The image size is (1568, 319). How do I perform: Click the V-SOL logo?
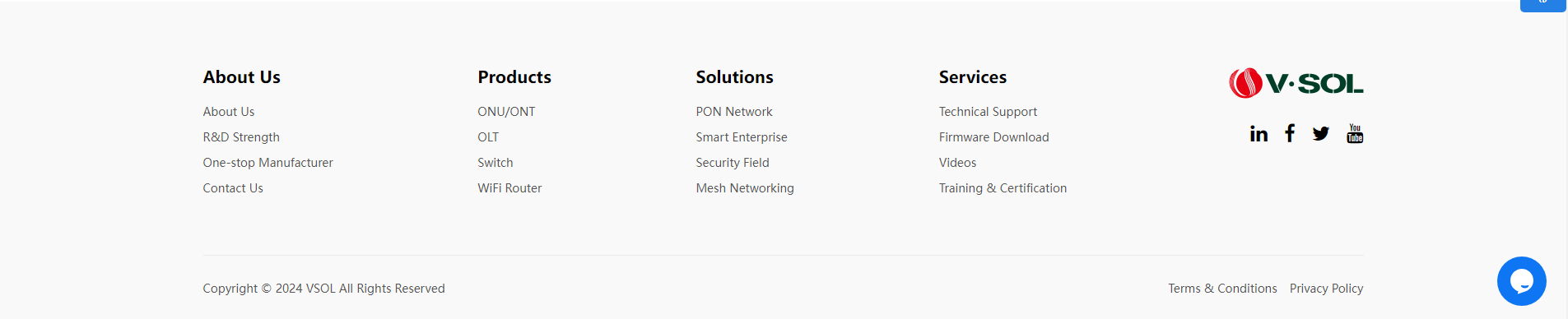pos(1296,83)
